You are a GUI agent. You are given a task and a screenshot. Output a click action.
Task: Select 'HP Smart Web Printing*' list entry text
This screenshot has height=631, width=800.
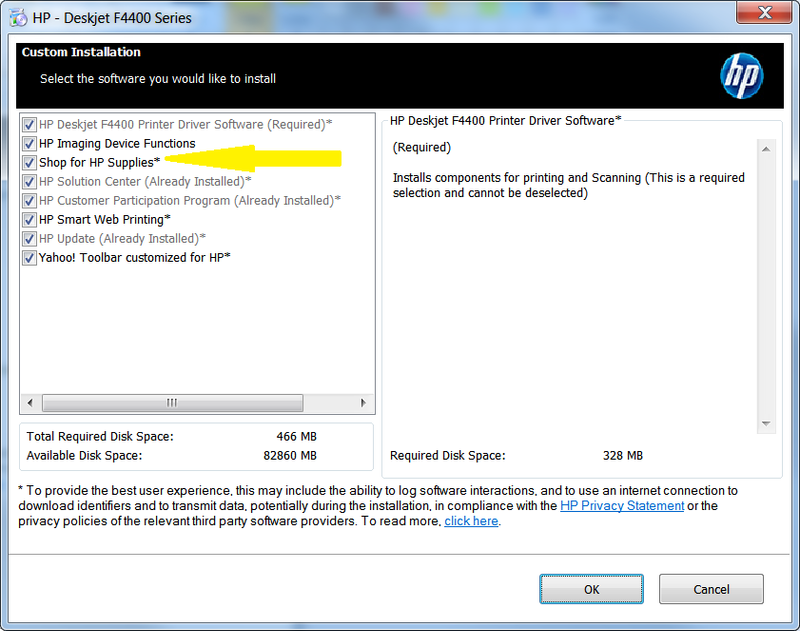[x=105, y=219]
